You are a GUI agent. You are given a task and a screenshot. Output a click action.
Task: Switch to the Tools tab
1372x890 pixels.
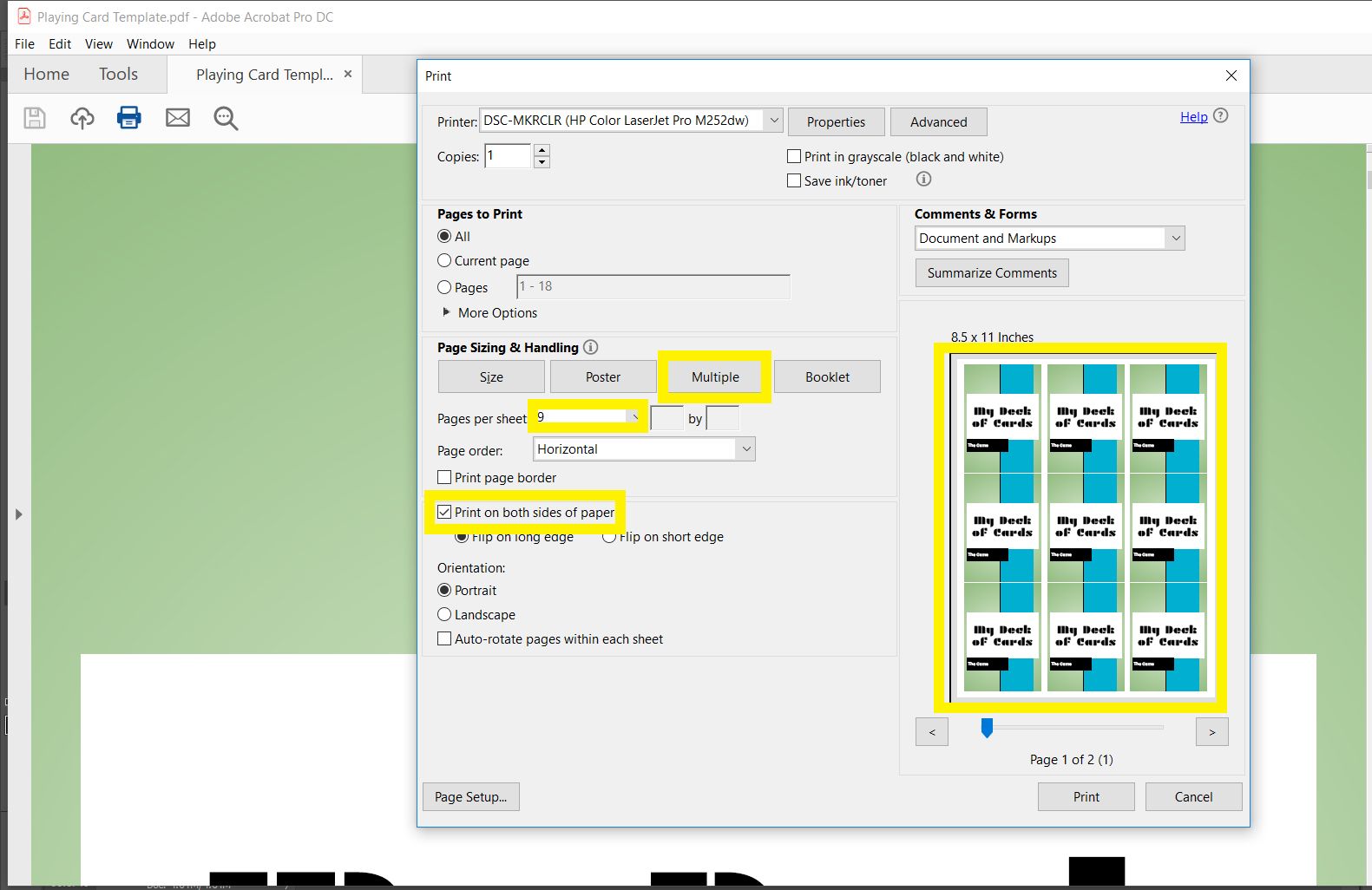point(118,75)
